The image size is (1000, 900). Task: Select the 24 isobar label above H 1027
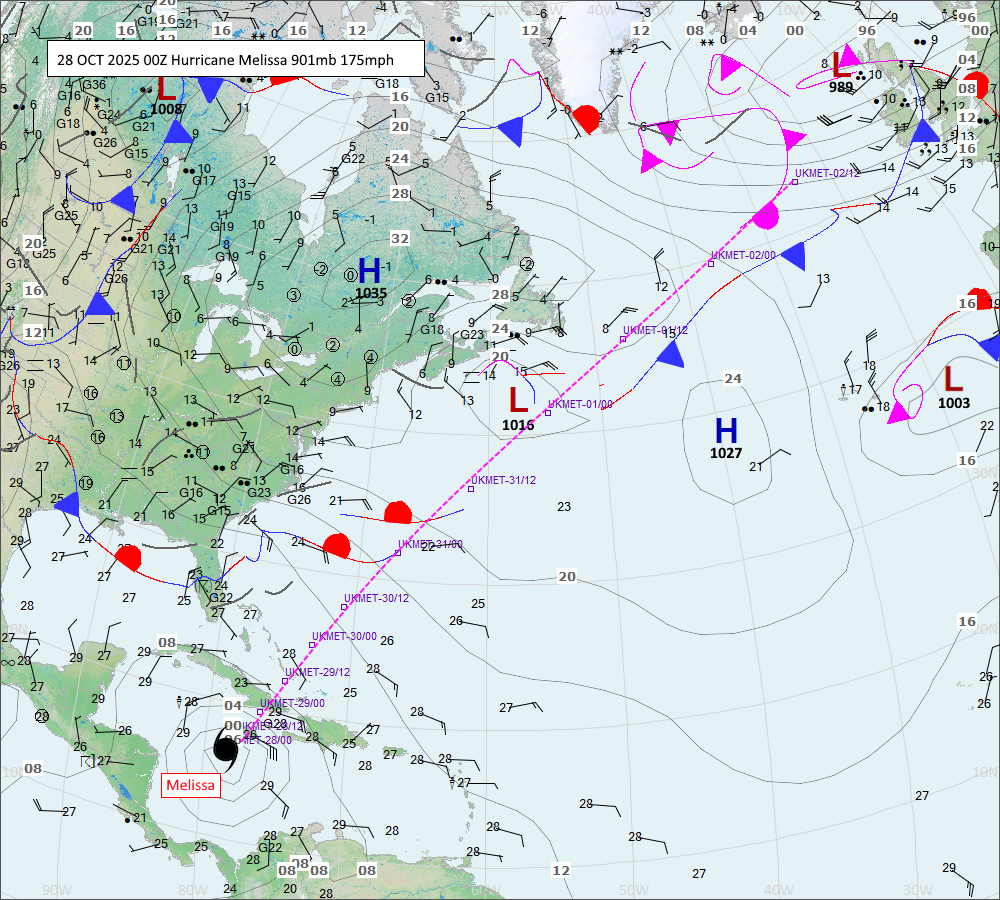click(733, 378)
